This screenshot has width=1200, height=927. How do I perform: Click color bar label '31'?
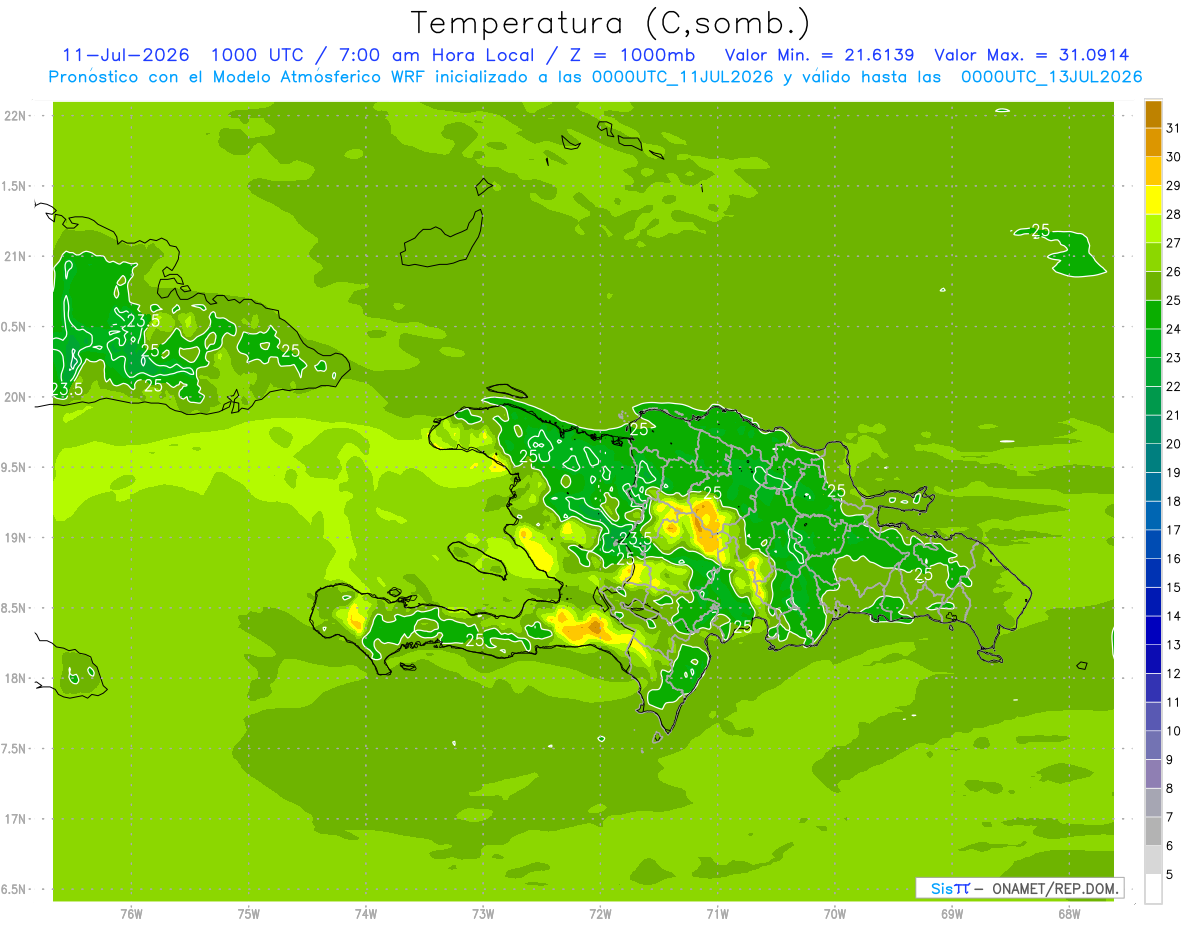click(1174, 128)
